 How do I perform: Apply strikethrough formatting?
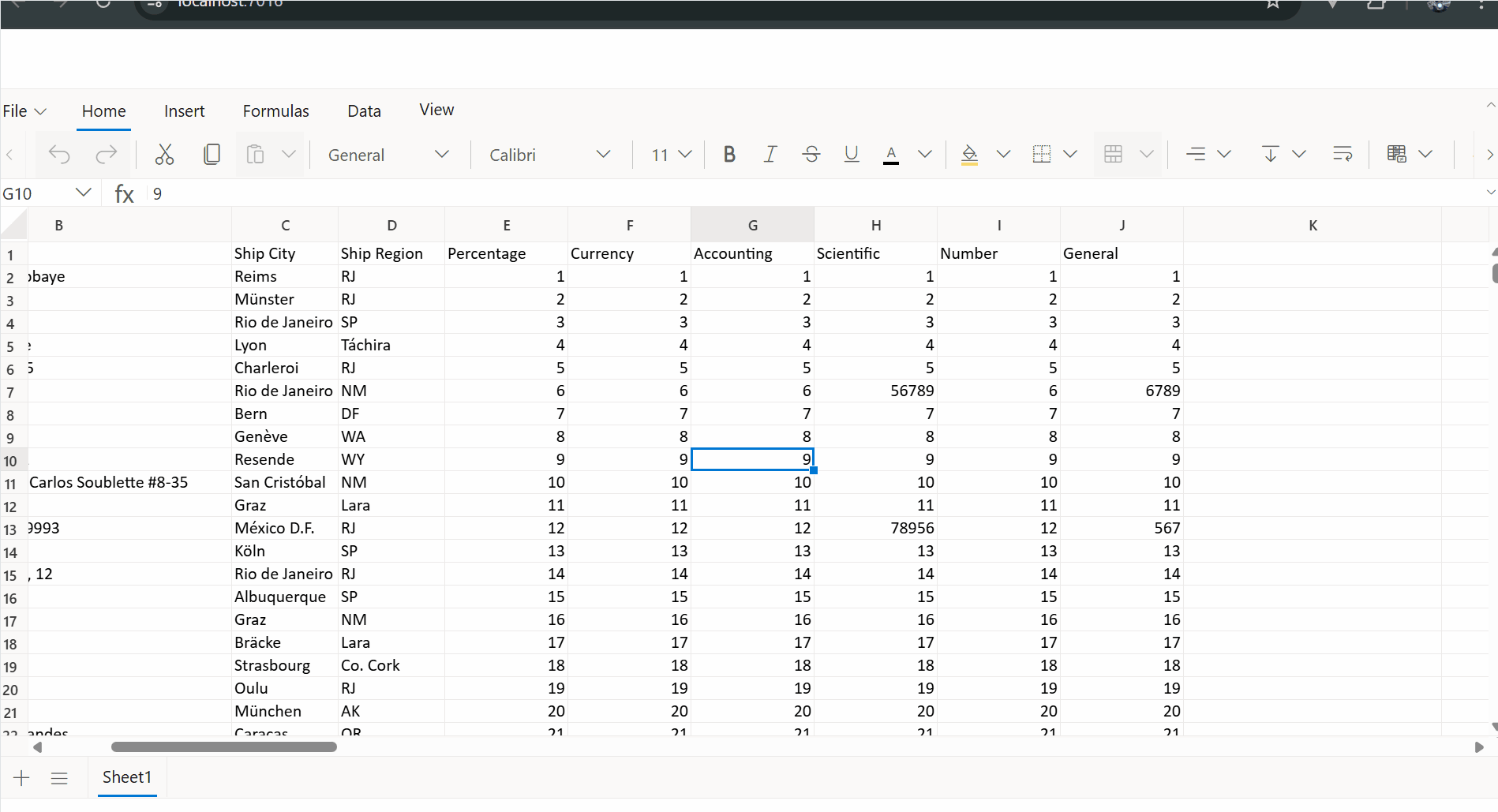(x=811, y=154)
